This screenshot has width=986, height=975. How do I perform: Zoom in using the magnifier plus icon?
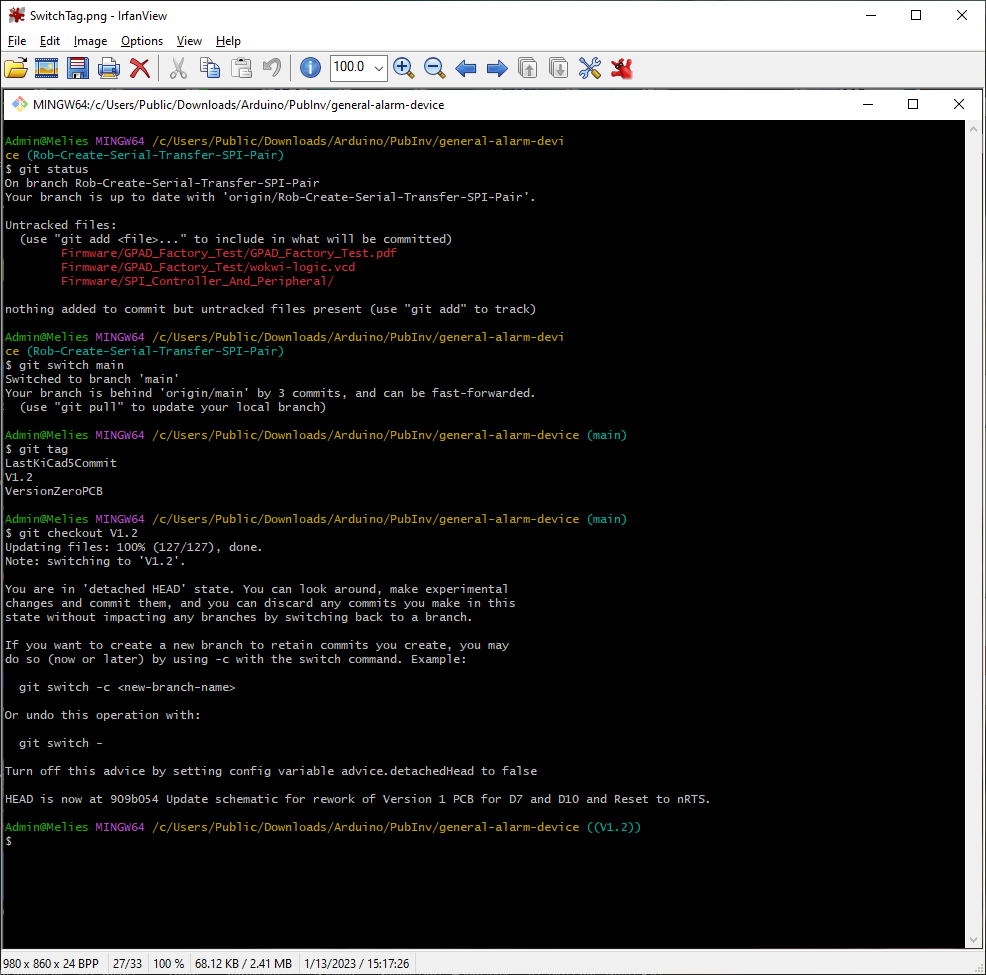[x=404, y=68]
